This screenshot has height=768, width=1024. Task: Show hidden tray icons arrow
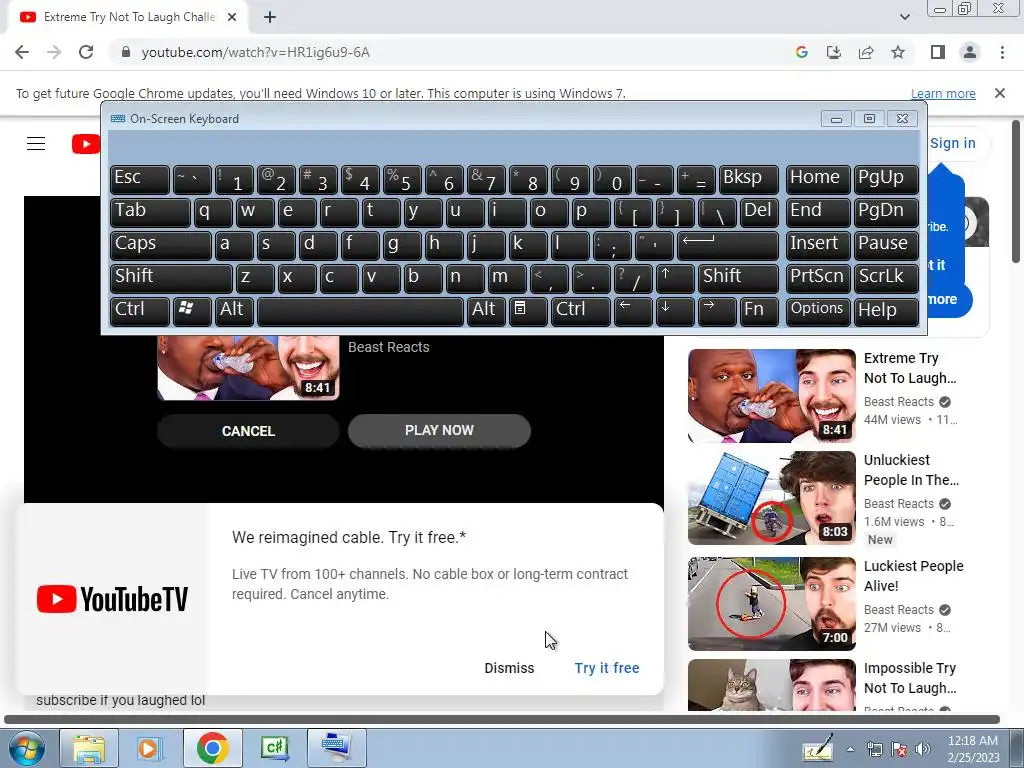[850, 749]
